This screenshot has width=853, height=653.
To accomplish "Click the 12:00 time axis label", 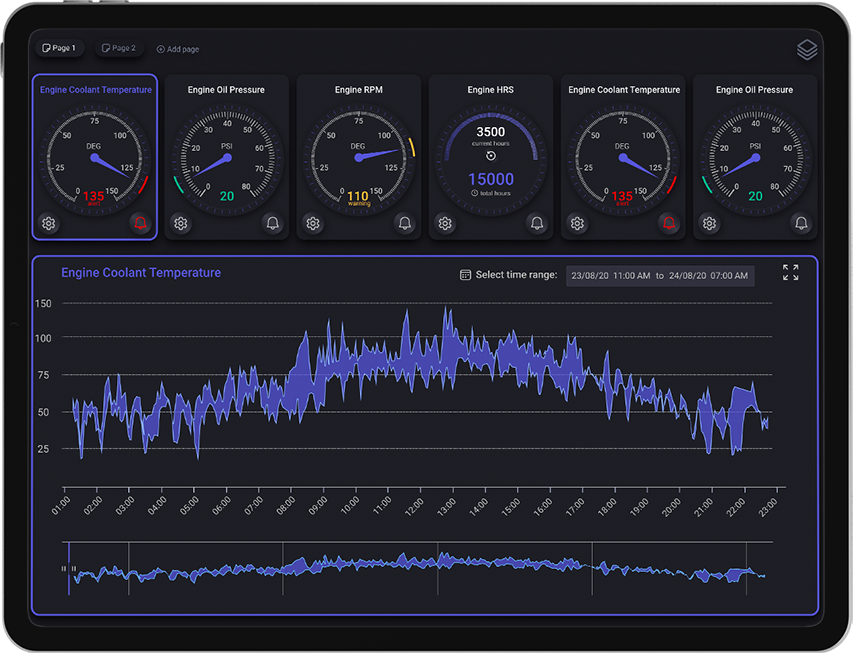I will tap(413, 506).
